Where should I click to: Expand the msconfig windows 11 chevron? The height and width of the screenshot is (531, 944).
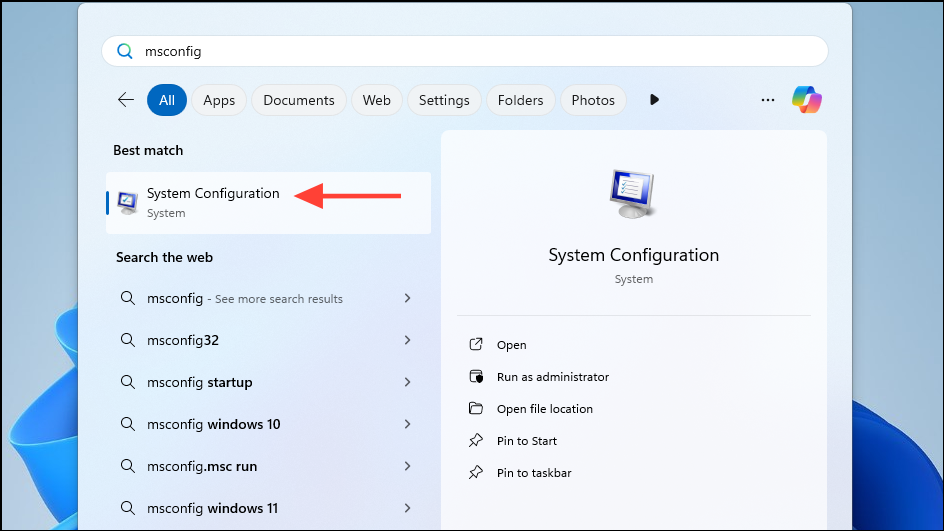click(x=408, y=508)
